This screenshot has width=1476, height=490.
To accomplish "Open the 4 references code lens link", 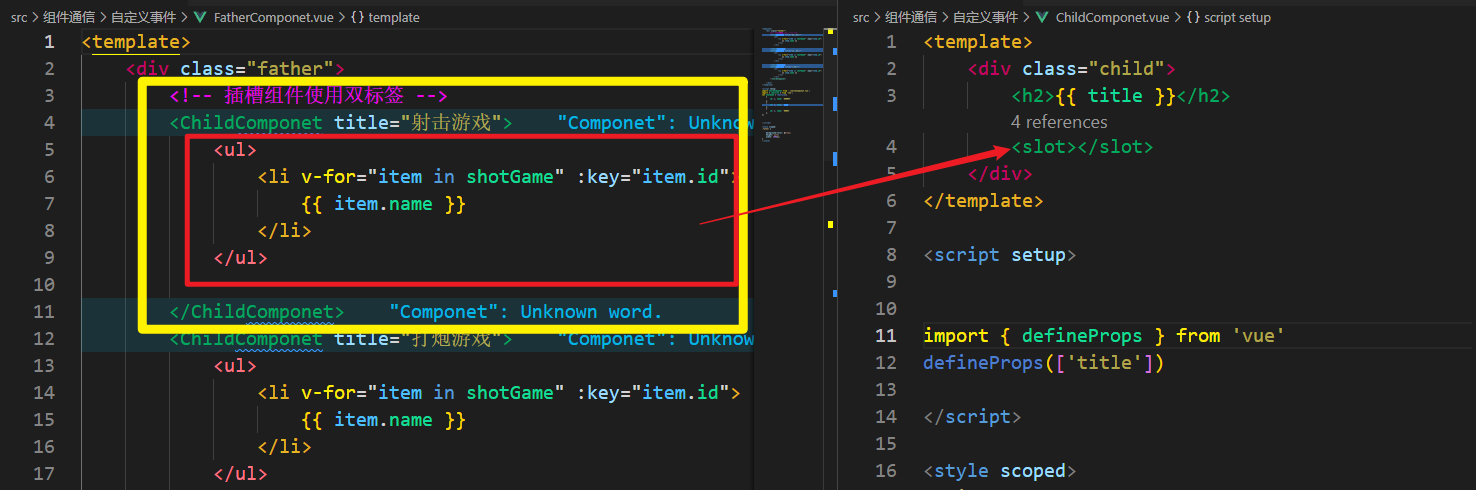I will [1059, 122].
